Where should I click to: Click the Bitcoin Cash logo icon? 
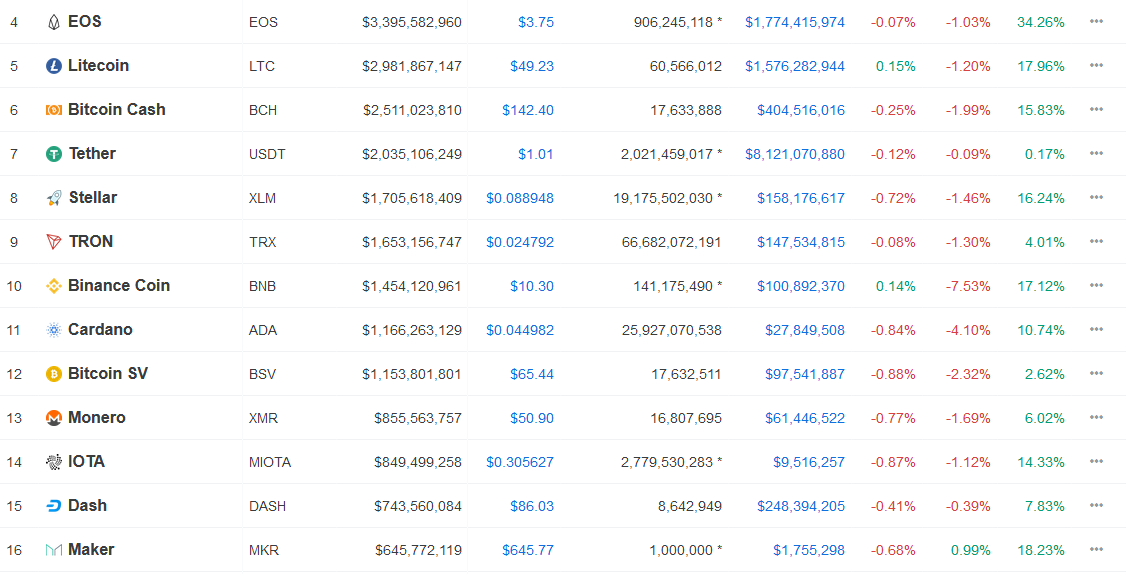click(x=54, y=110)
